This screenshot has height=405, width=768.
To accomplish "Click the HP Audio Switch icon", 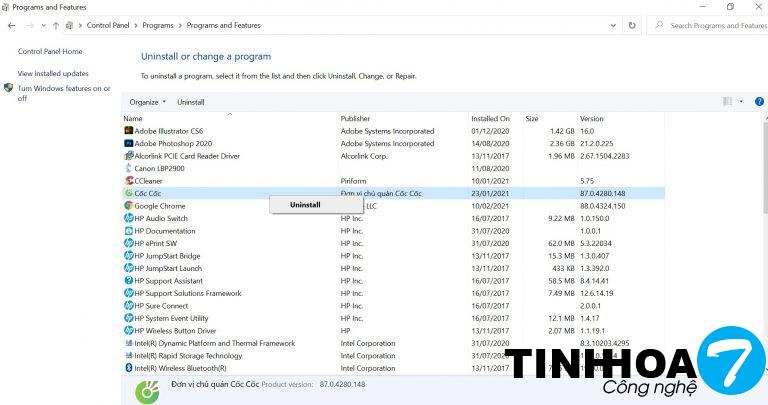I will 128,218.
